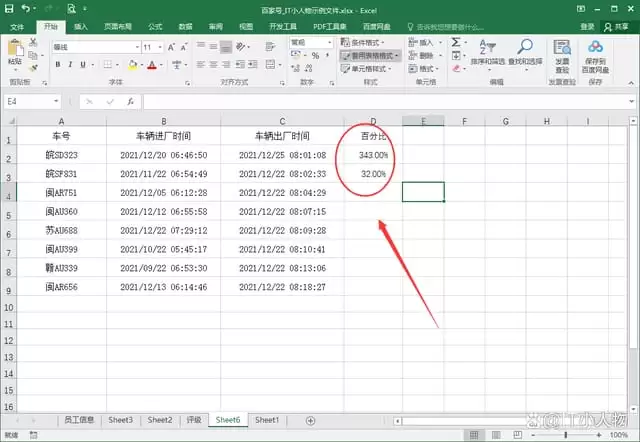This screenshot has height=442, width=640.
Task: Click the cell Borders icon
Action: [x=108, y=64]
